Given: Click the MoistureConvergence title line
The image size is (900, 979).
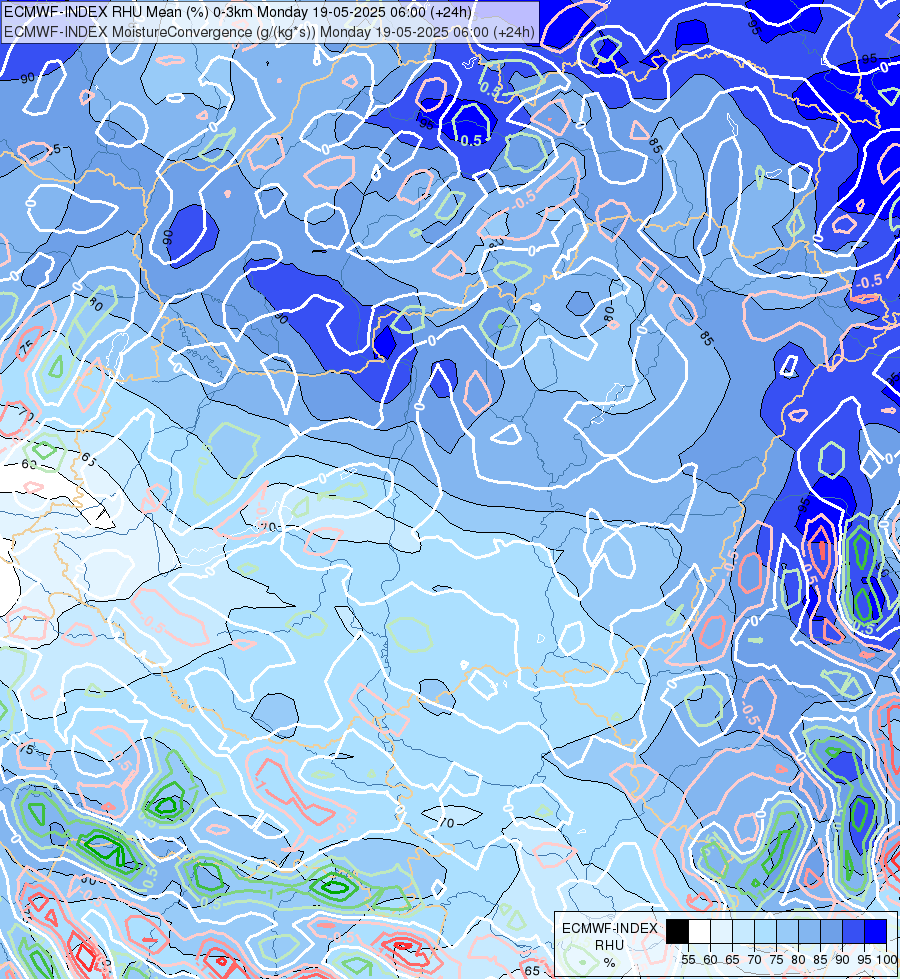Looking at the screenshot, I should (x=269, y=32).
